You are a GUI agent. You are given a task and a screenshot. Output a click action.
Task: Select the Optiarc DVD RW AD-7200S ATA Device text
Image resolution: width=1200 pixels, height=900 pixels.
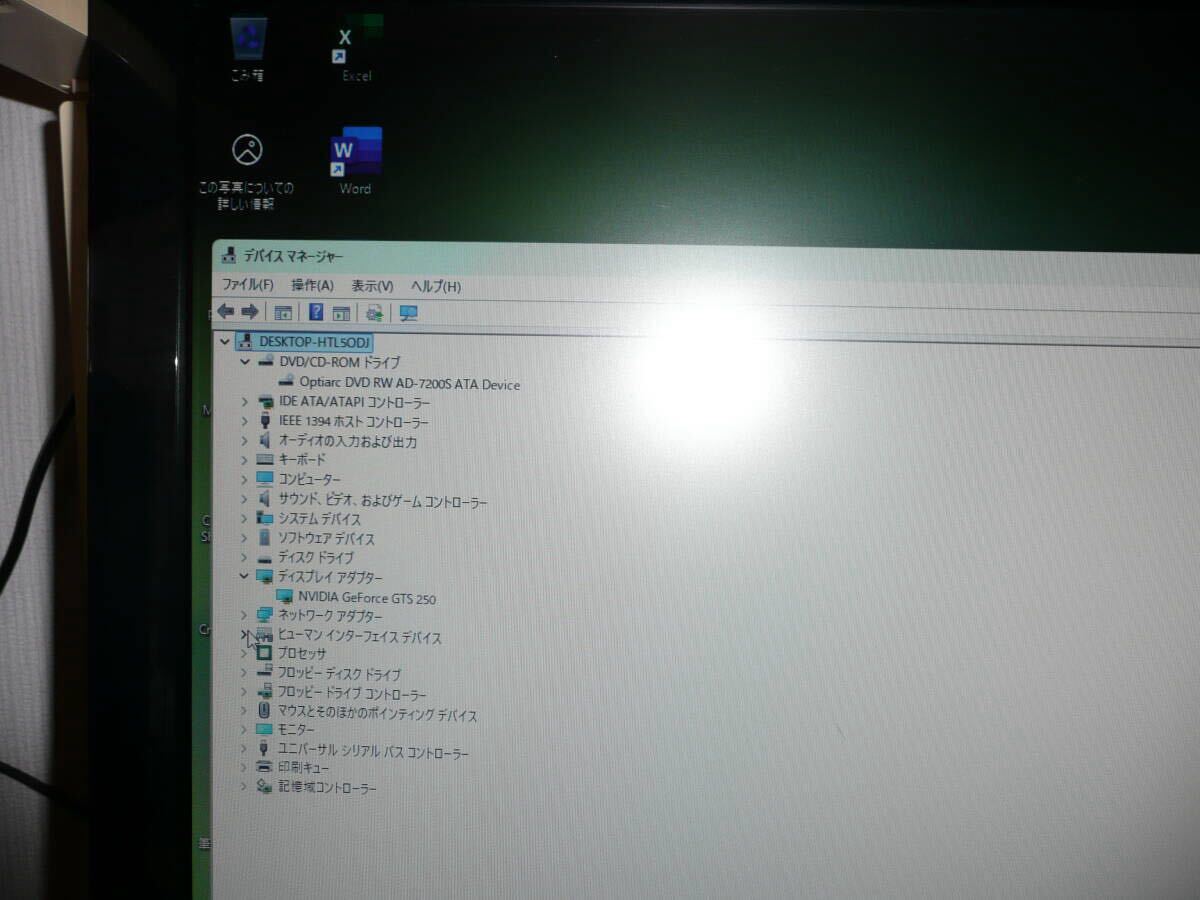tap(410, 384)
